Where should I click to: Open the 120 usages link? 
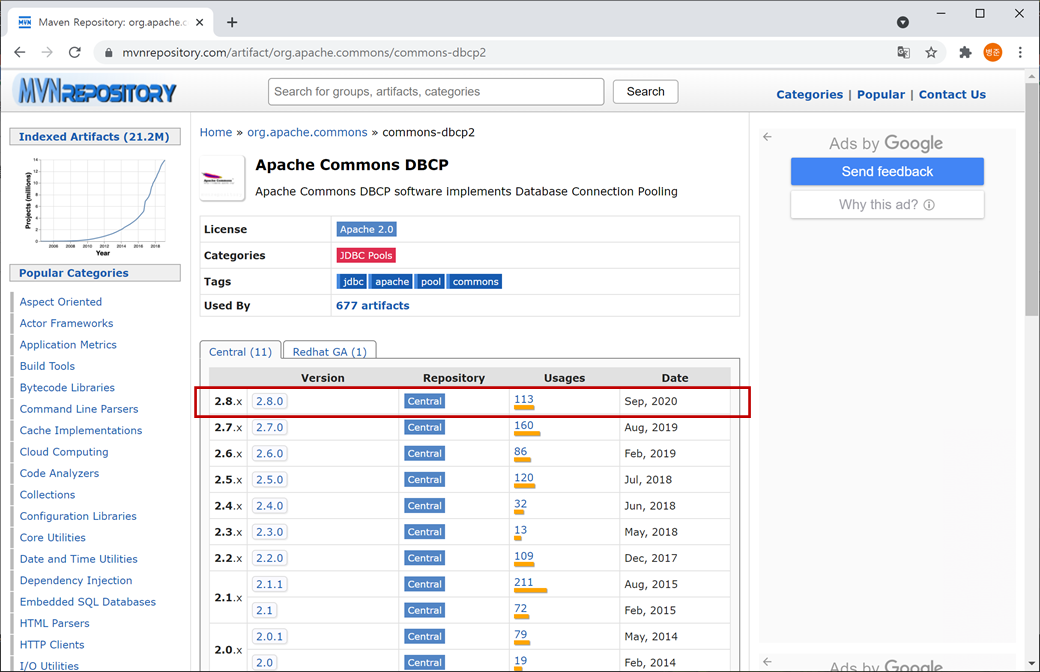tap(524, 478)
